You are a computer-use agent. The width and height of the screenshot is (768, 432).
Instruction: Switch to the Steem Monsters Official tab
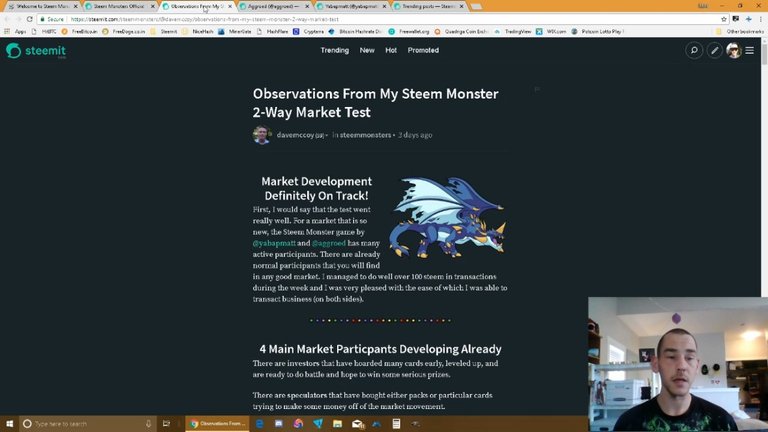[x=119, y=6]
